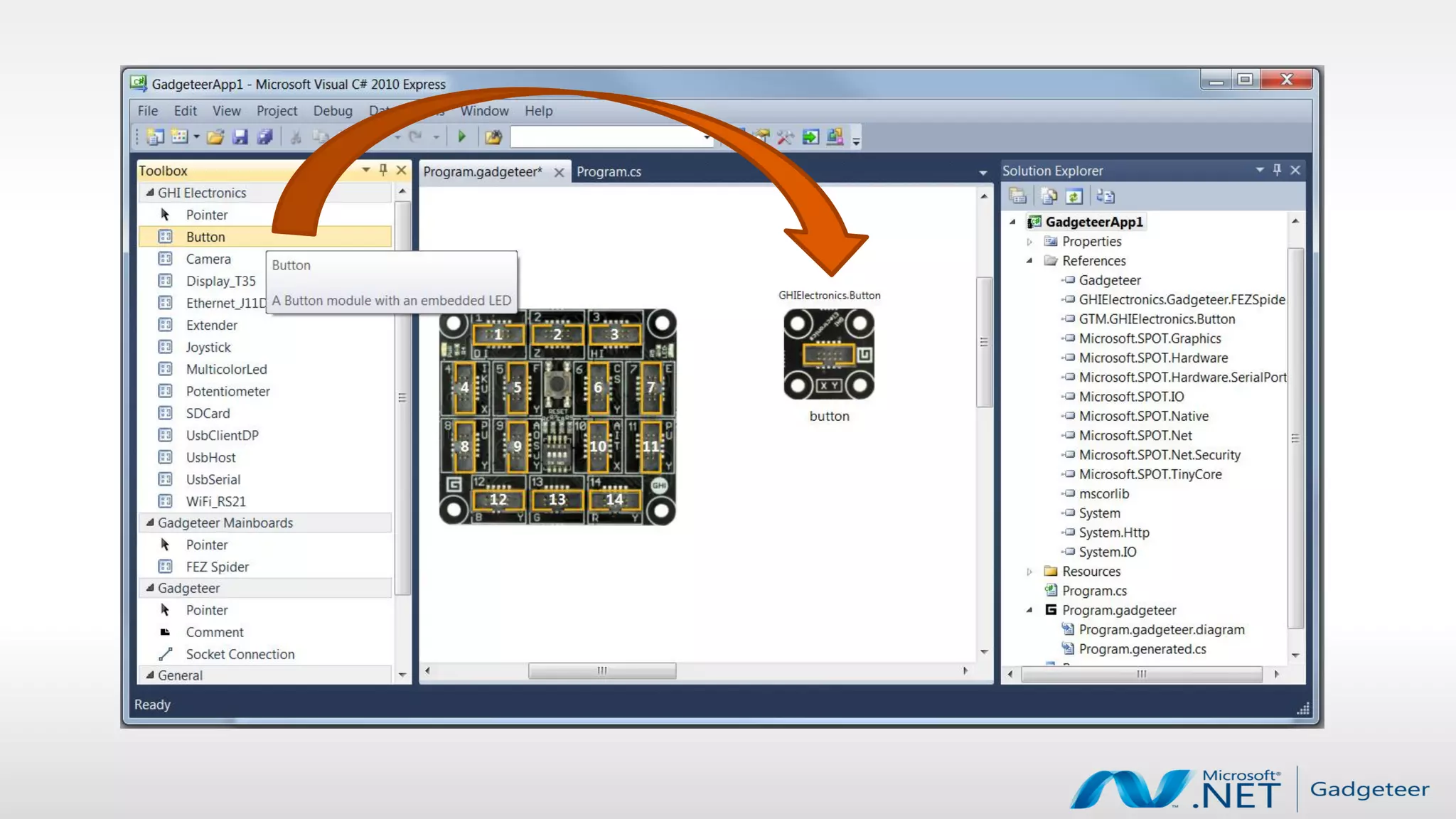
Task: Toggle the Solution Explorer auto-hide pin
Action: (1277, 170)
